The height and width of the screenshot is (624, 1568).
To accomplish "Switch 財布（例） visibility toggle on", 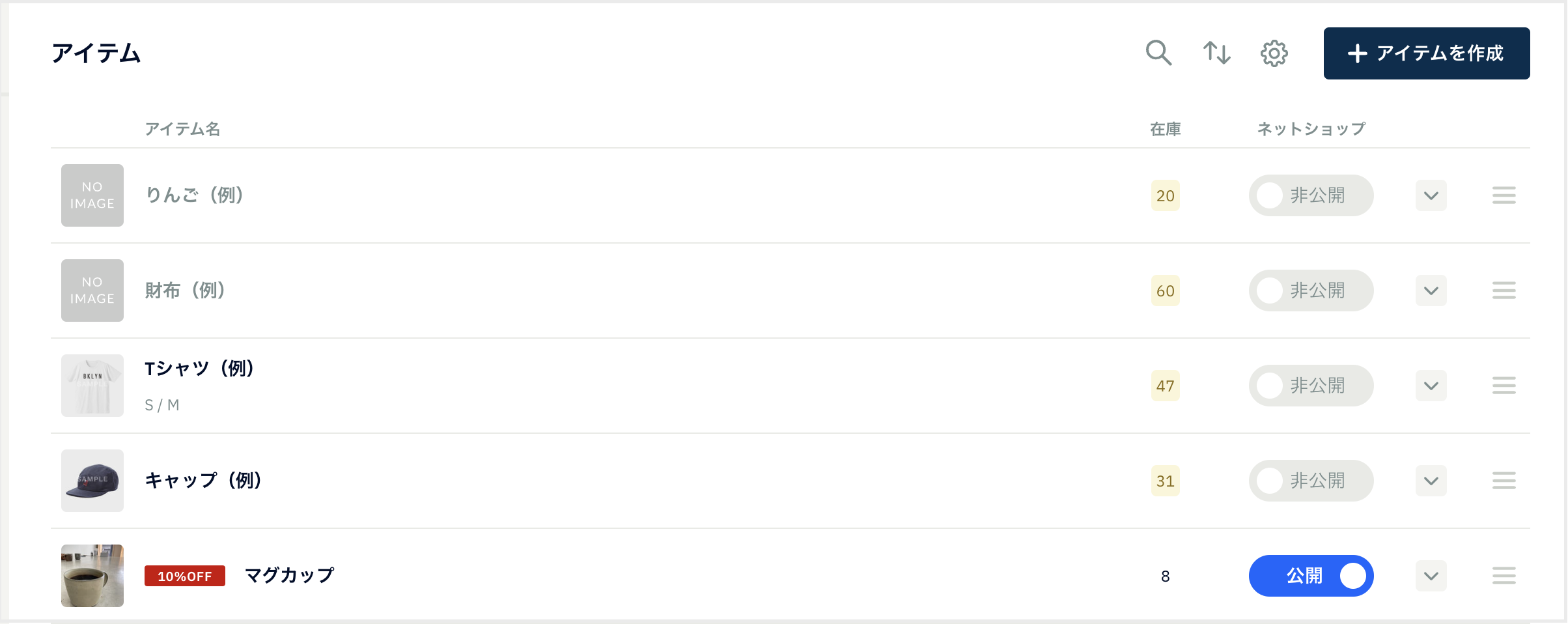I will (x=1311, y=291).
